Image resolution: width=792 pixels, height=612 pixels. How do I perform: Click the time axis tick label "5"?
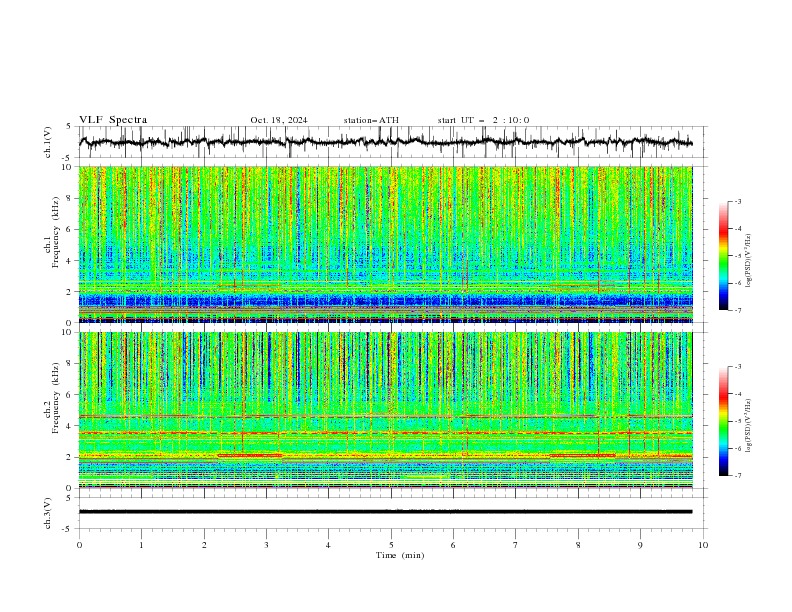[x=391, y=545]
